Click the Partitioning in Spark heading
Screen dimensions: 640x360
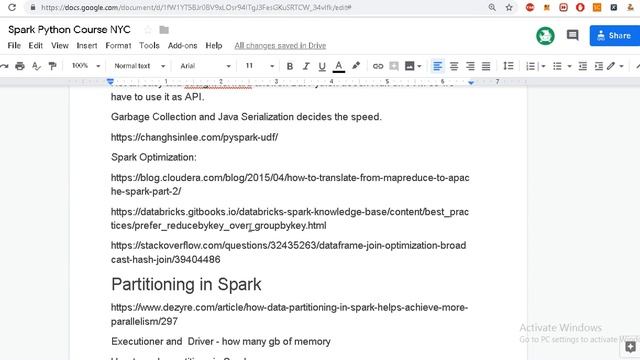coord(186,284)
